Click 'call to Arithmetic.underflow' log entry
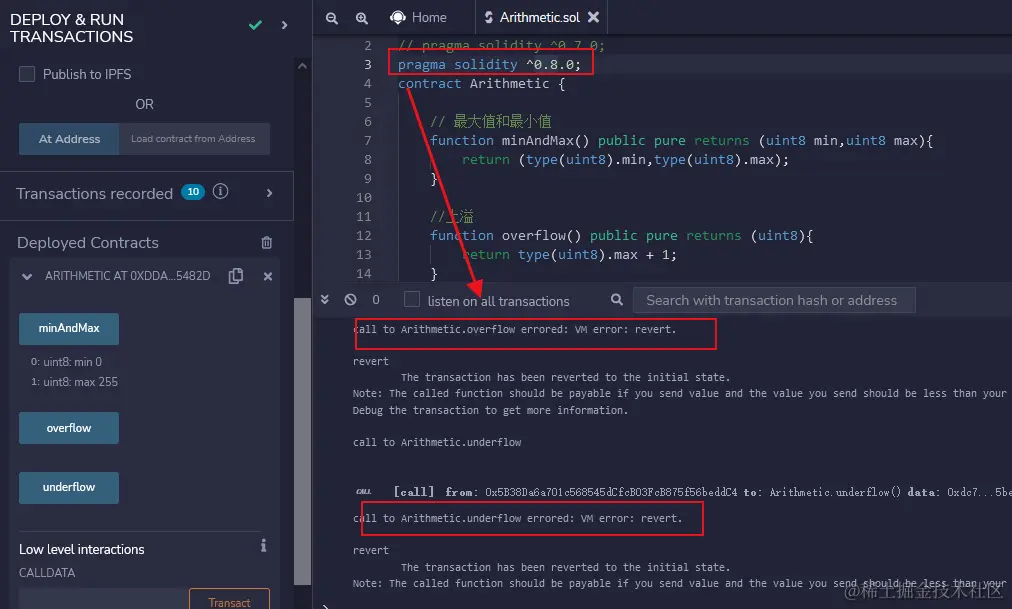 [x=437, y=443]
